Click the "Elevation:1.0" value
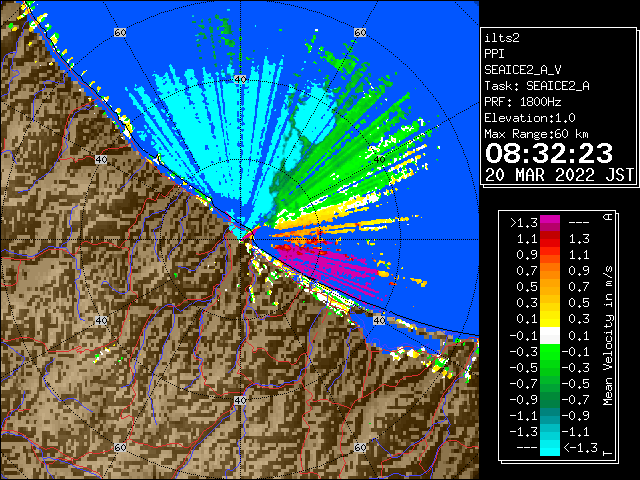Screen dimensions: 640x480 pos(530,118)
